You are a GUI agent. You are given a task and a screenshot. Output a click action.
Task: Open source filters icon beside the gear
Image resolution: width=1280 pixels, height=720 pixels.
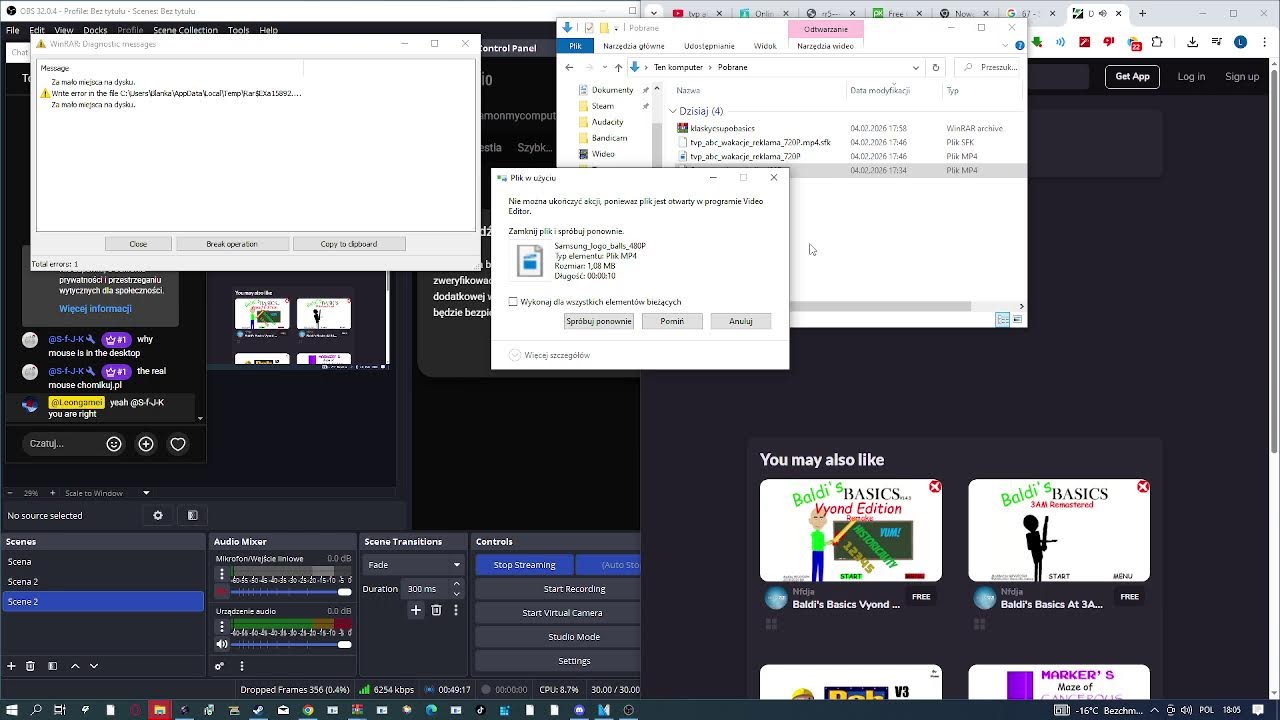(193, 516)
